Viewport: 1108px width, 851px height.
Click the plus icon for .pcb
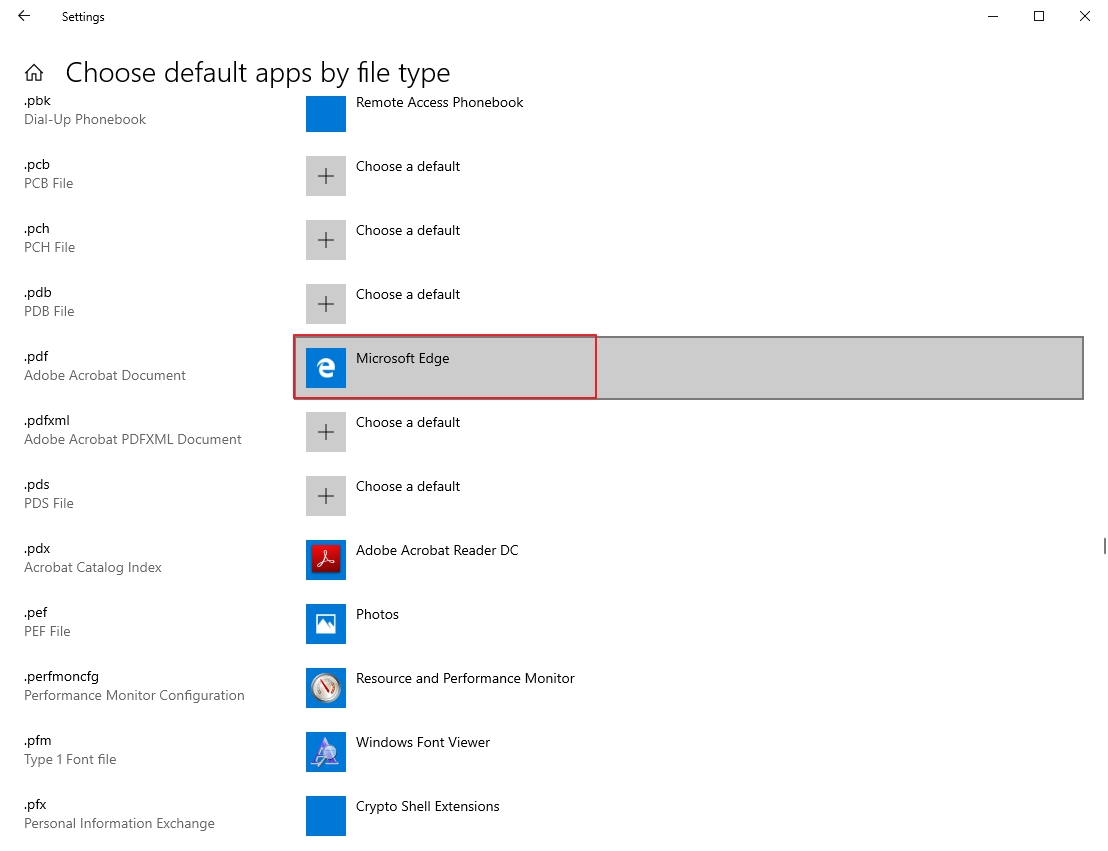pos(326,176)
